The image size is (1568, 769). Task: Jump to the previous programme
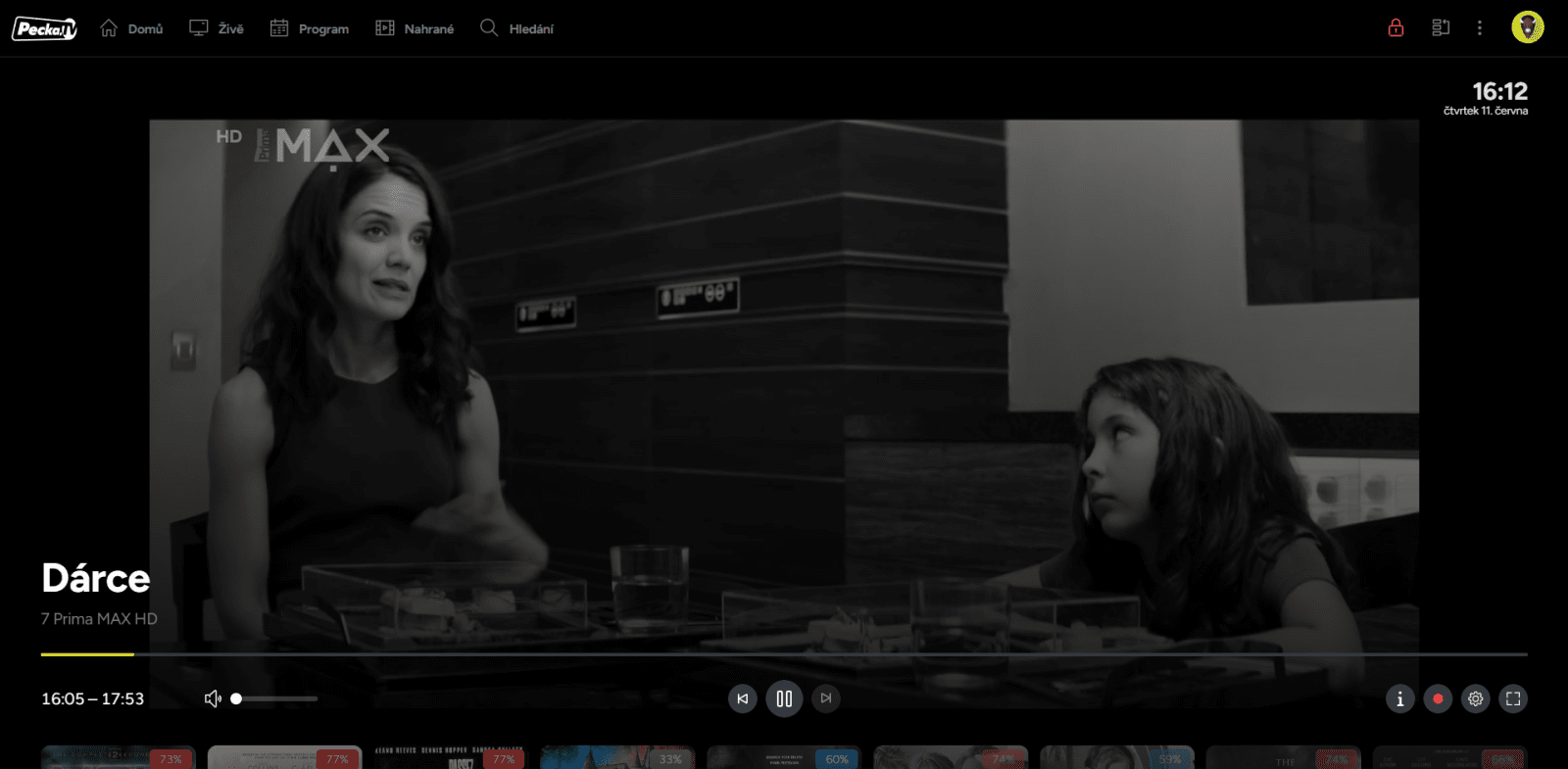click(743, 698)
